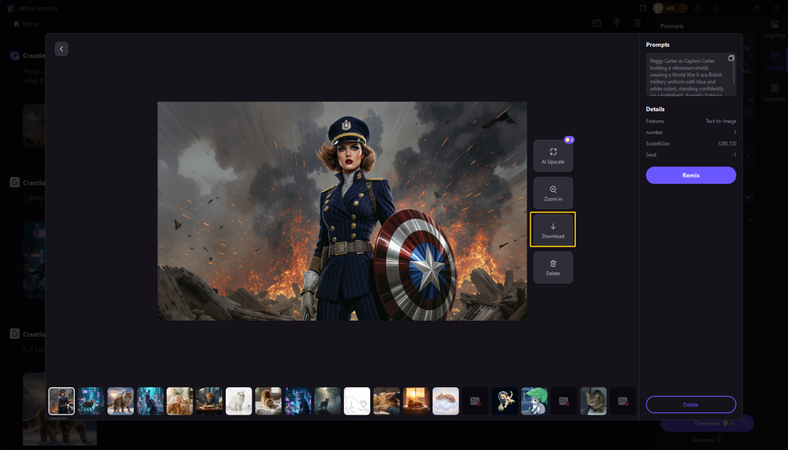
Task: Select the astronaut thumbnail
Action: tap(504, 401)
